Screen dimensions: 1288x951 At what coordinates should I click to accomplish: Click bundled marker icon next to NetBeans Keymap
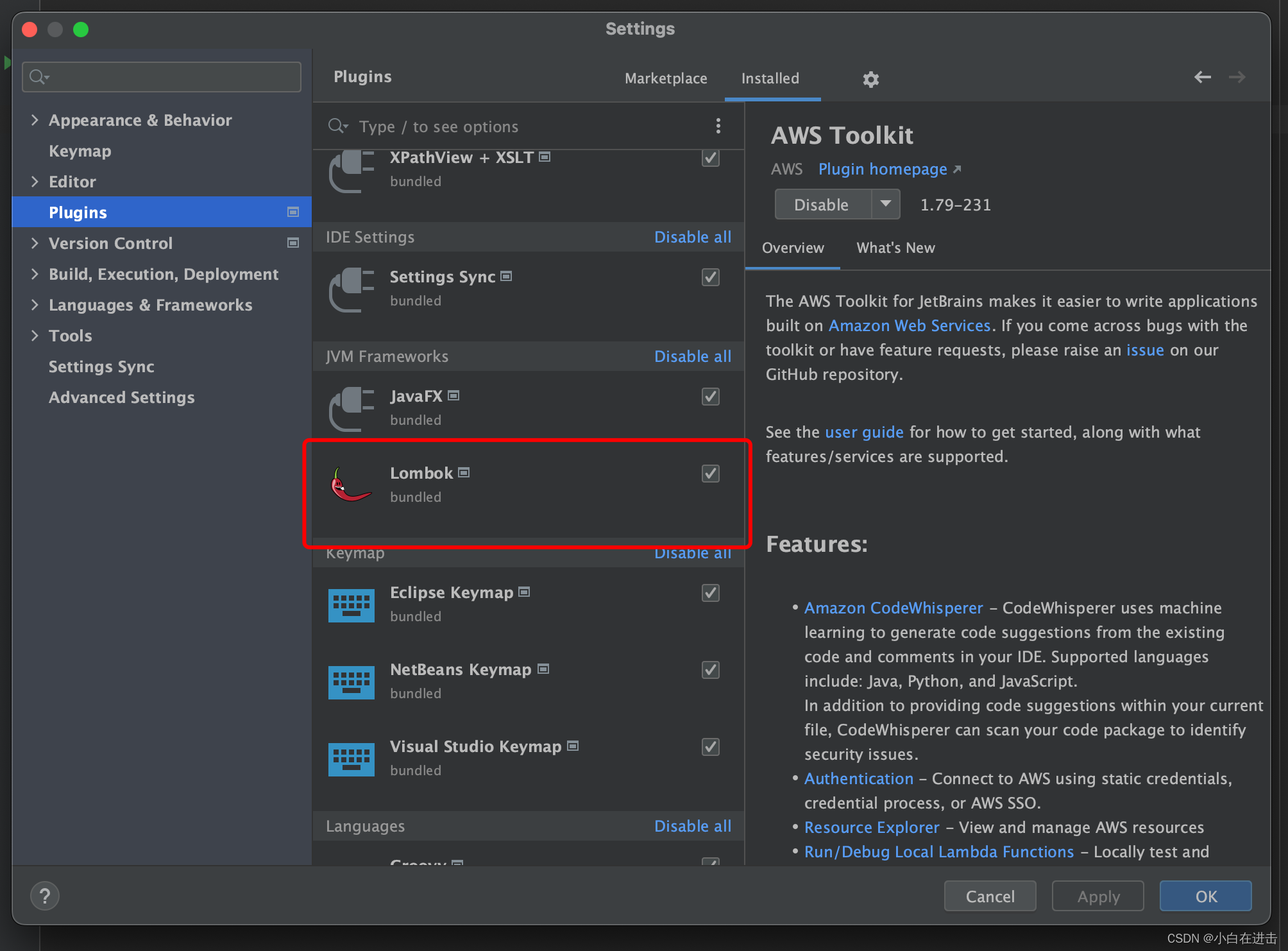[543, 669]
